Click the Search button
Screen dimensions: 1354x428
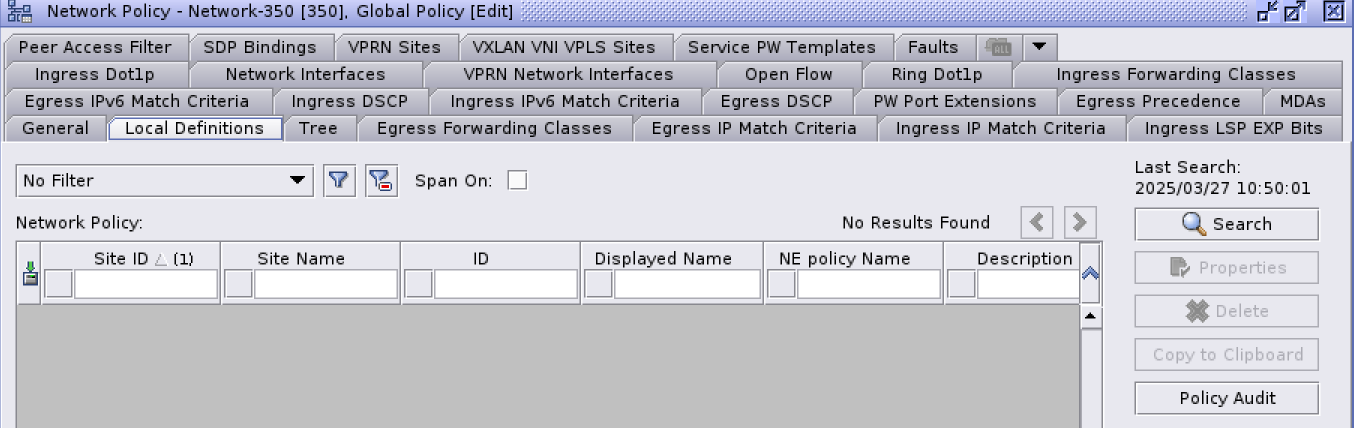tap(1226, 224)
